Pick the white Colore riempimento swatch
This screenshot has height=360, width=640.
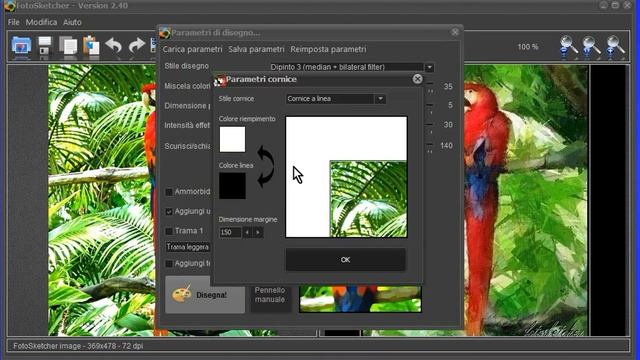click(x=232, y=139)
